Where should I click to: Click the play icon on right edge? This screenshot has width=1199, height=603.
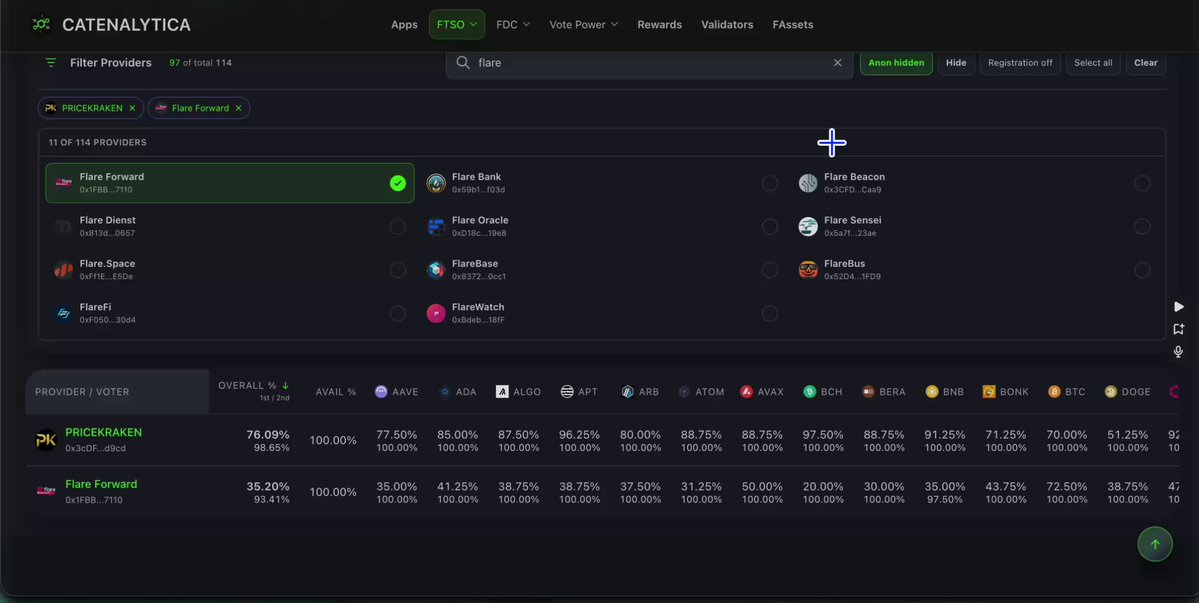1178,306
